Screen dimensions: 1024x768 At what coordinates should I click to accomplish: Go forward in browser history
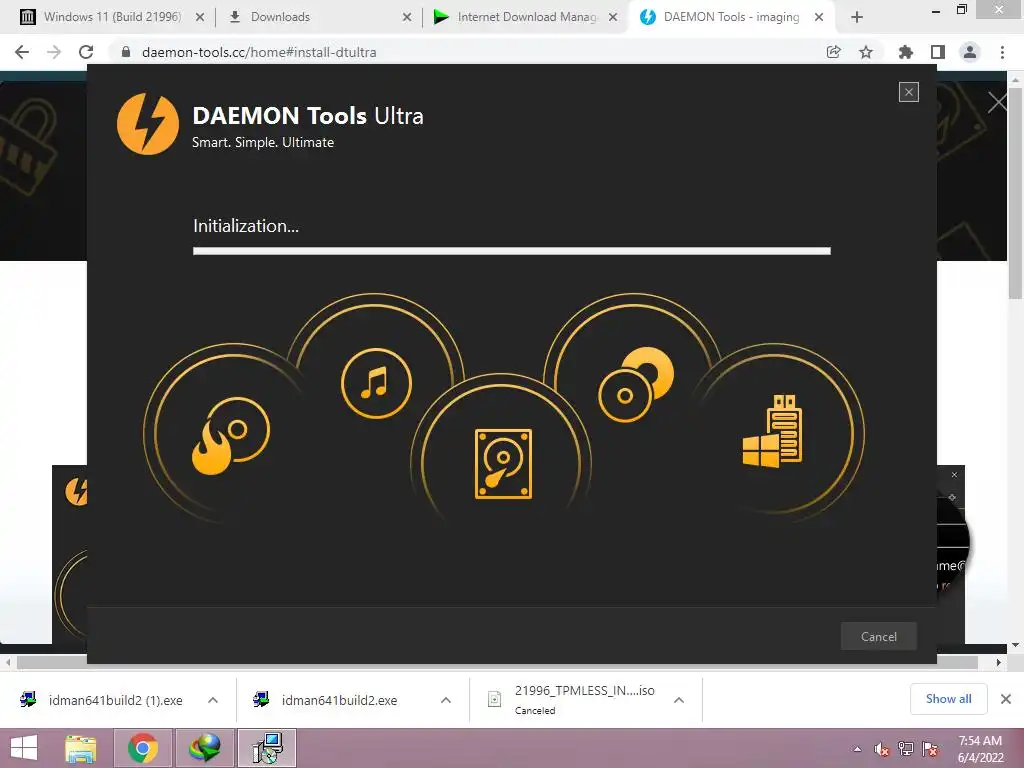pyautogui.click(x=54, y=52)
